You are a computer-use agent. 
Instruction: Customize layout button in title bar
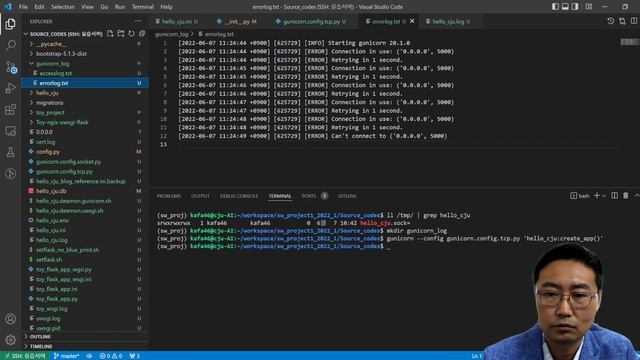(589, 7)
